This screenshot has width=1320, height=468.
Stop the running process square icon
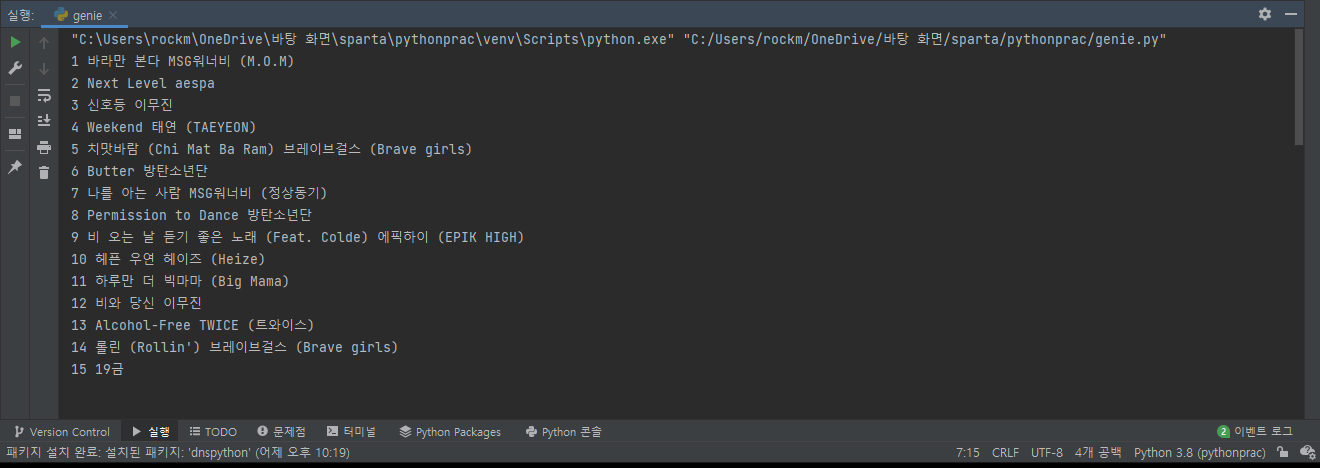coord(15,101)
